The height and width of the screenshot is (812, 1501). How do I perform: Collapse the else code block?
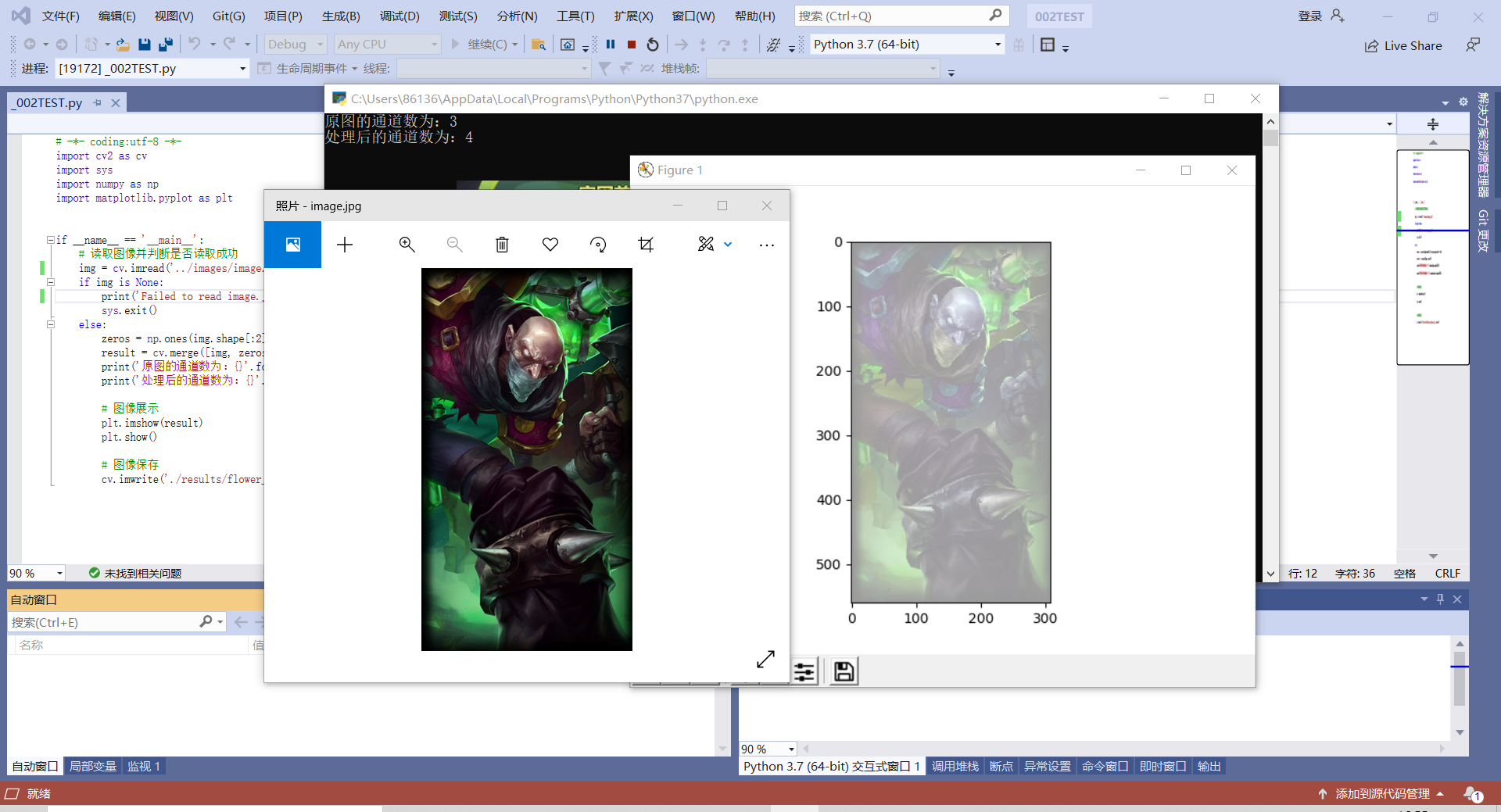click(51, 324)
